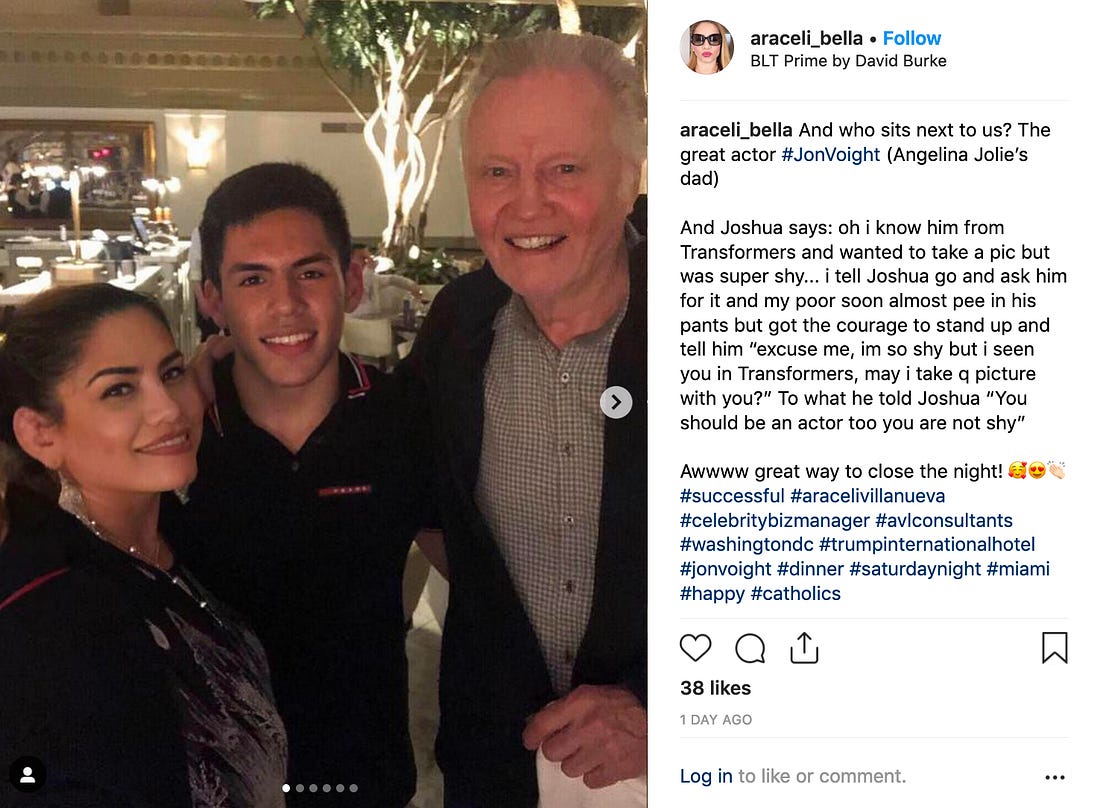Open the #washingtondc hashtag
Screen dimensions: 1100x808
[x=746, y=544]
